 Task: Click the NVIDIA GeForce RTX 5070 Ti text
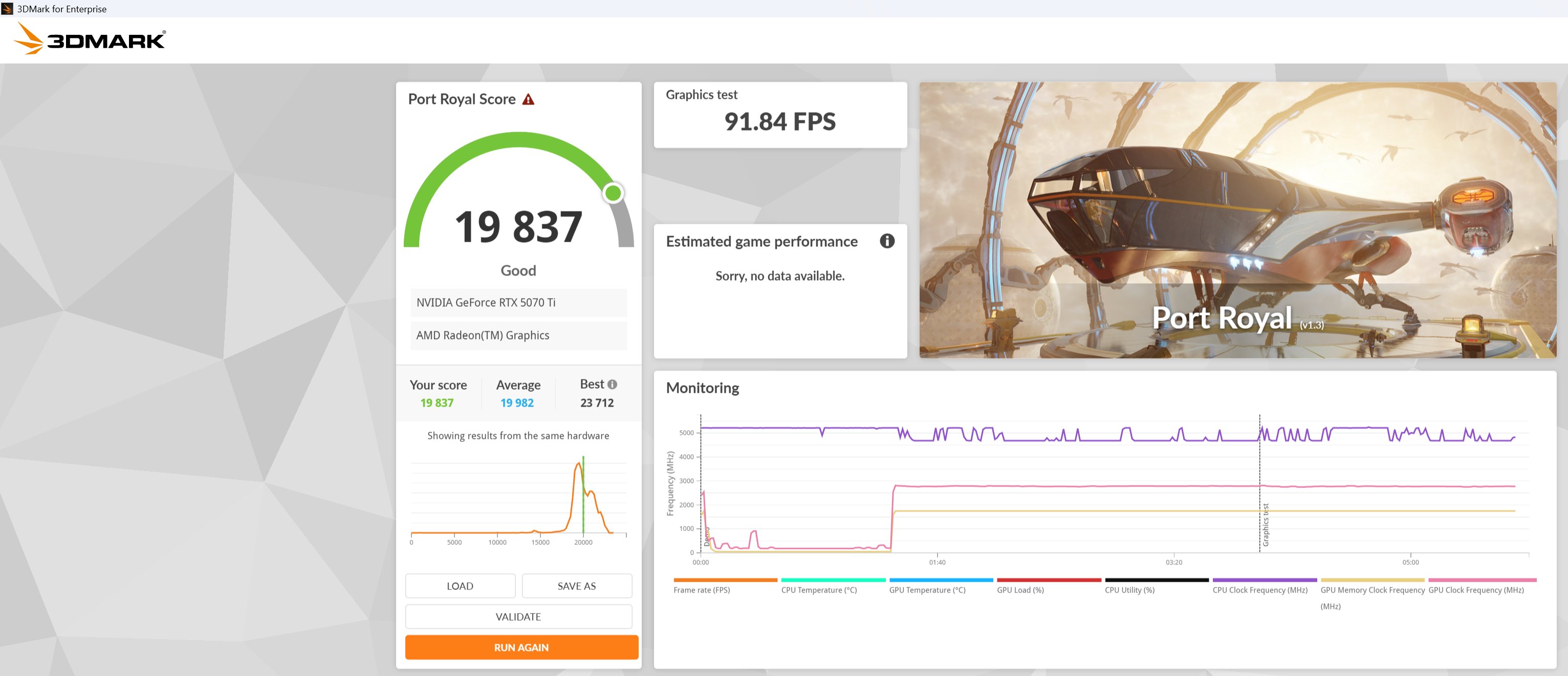[x=486, y=303]
